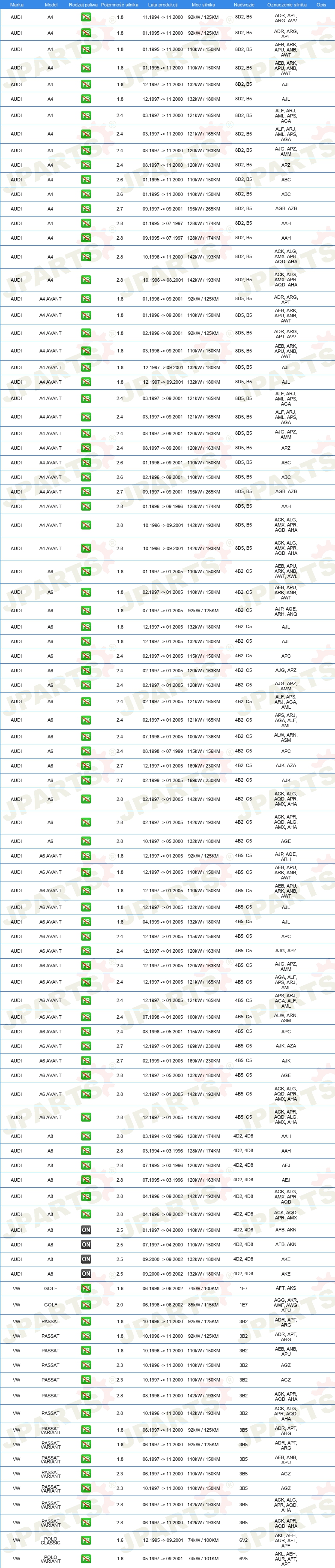Click petrol icon for A6 Avant 1.8 04.1999 row

click(x=86, y=921)
